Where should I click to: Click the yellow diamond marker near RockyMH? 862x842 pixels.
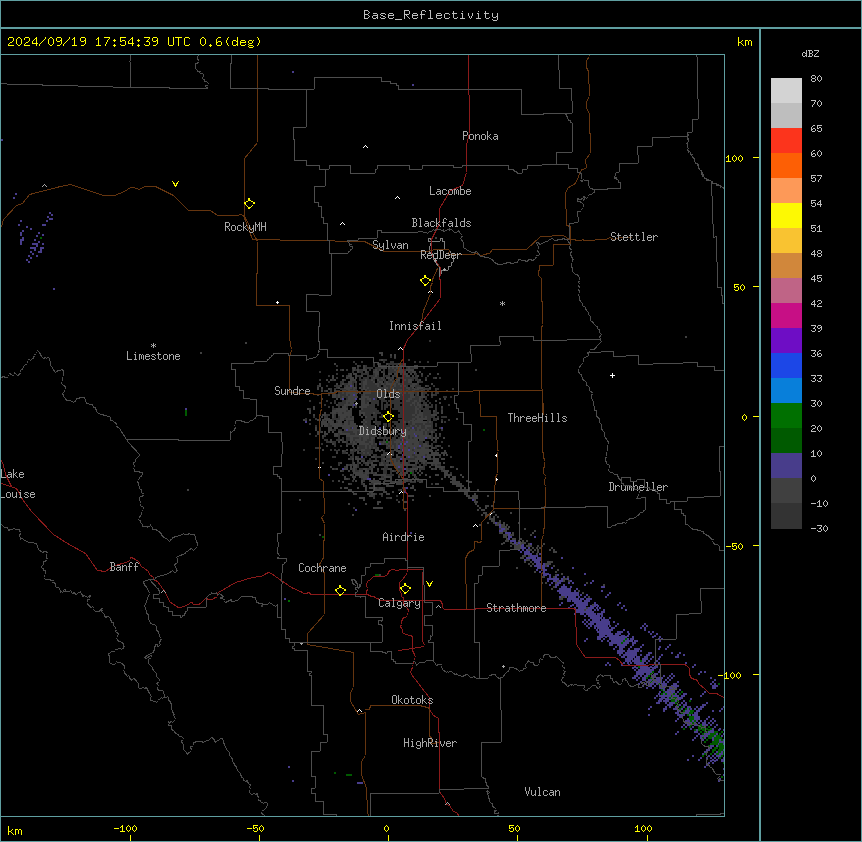[249, 204]
